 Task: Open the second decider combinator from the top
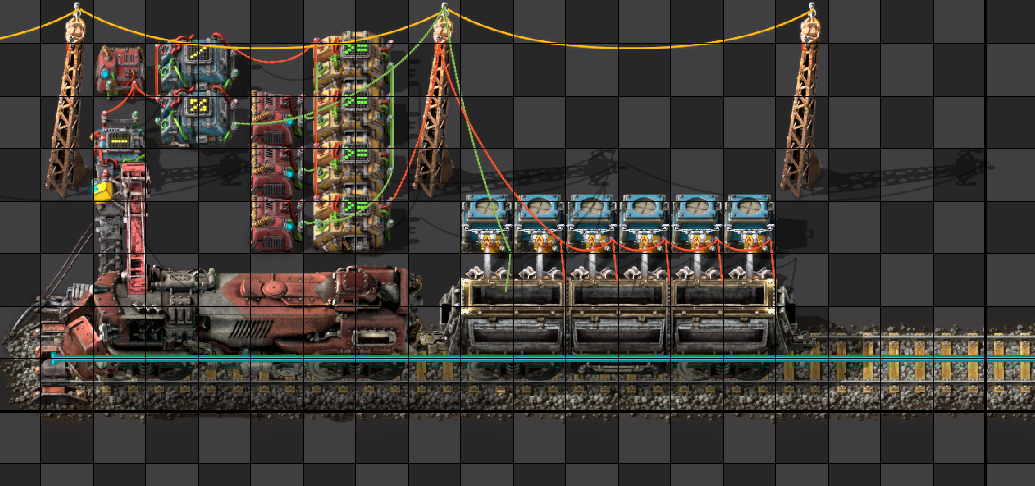tap(352, 110)
